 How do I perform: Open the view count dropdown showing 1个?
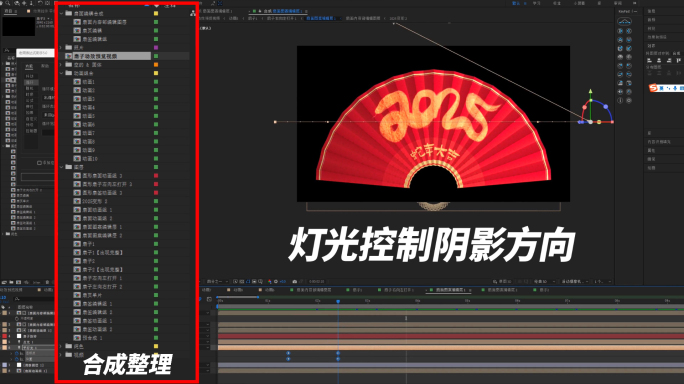604,281
